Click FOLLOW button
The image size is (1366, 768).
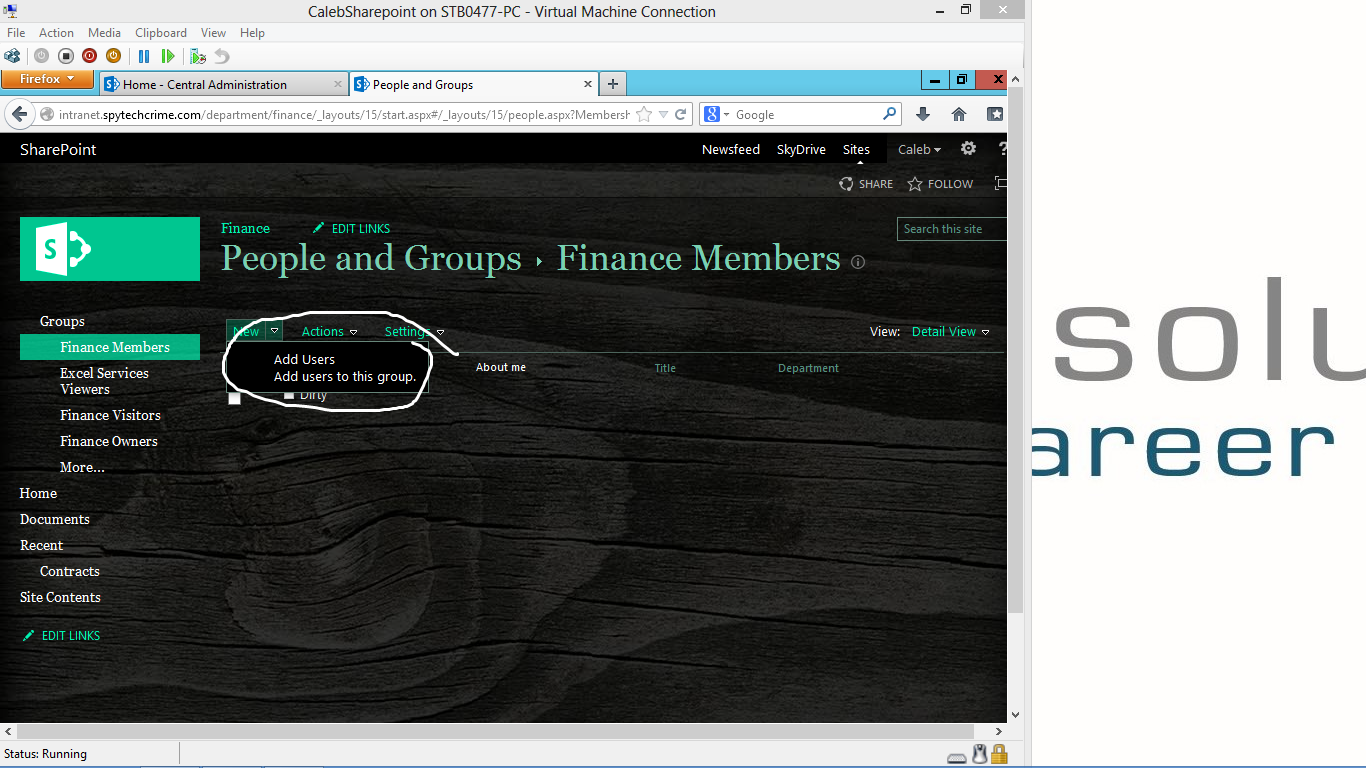[940, 184]
